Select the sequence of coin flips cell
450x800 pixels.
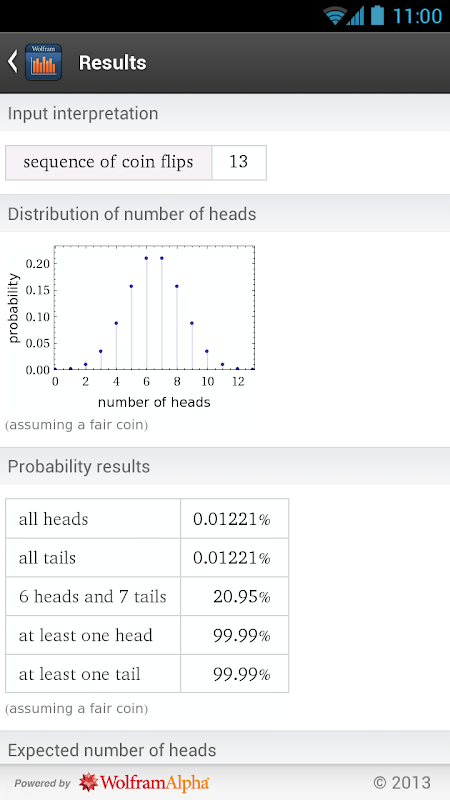[x=108, y=162]
